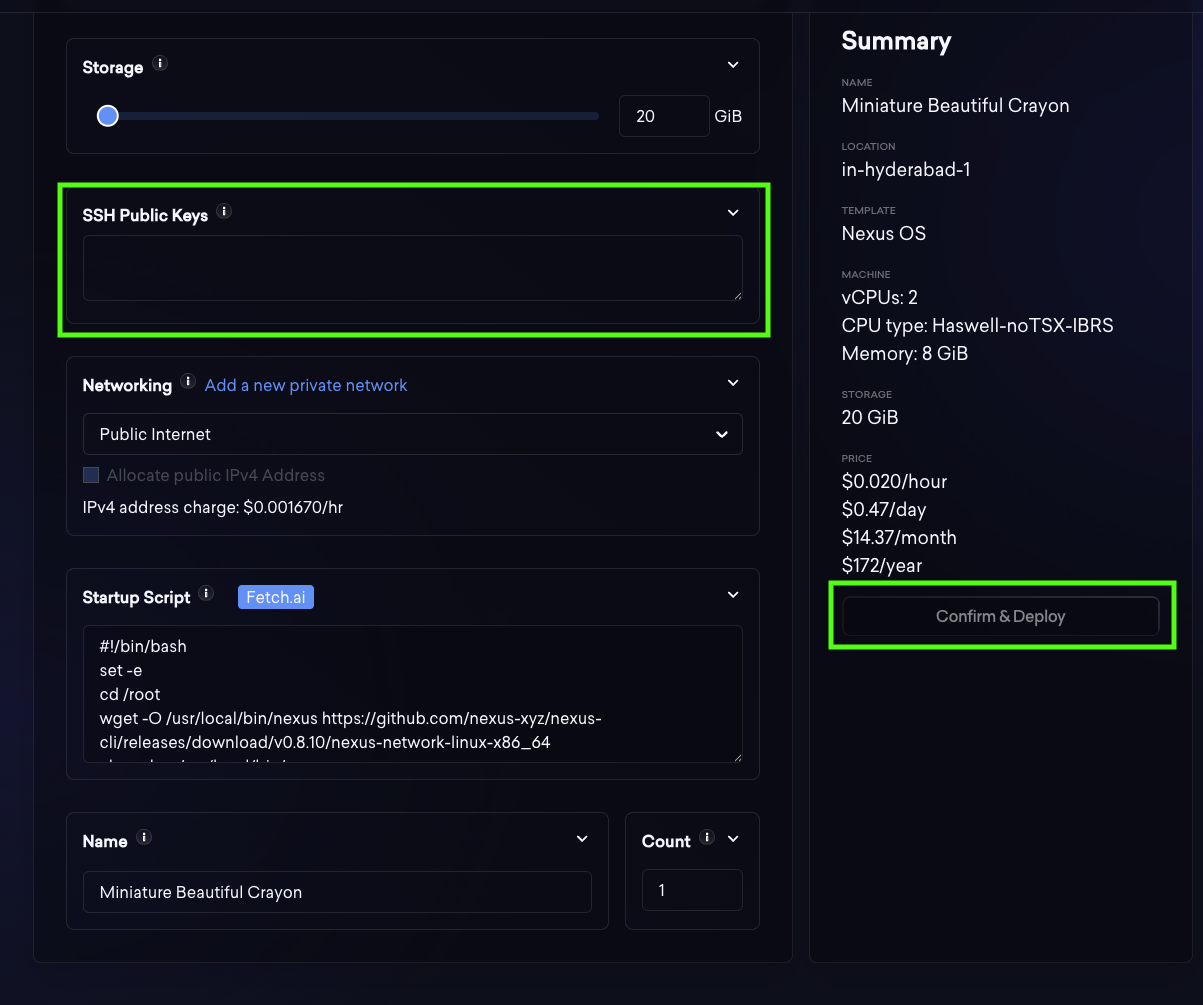Select the Fetch.ai startup script tag
The image size is (1203, 1005).
click(276, 597)
